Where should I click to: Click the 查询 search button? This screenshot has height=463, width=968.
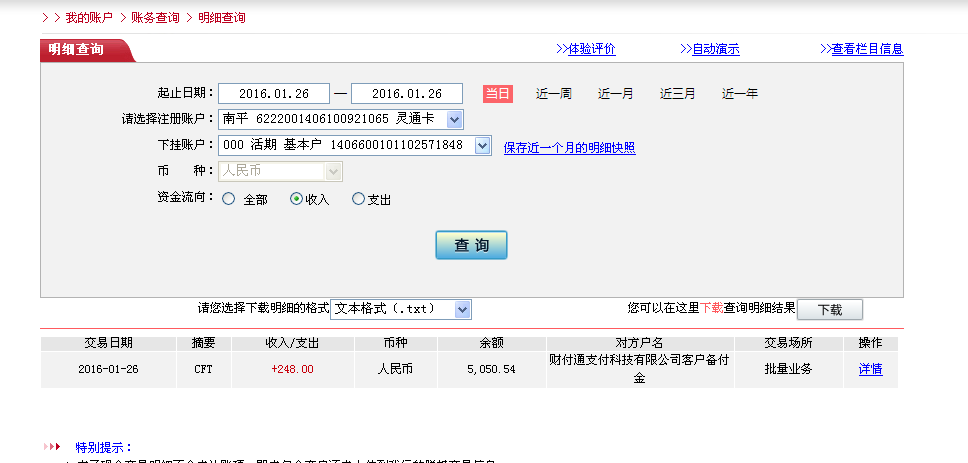point(471,245)
